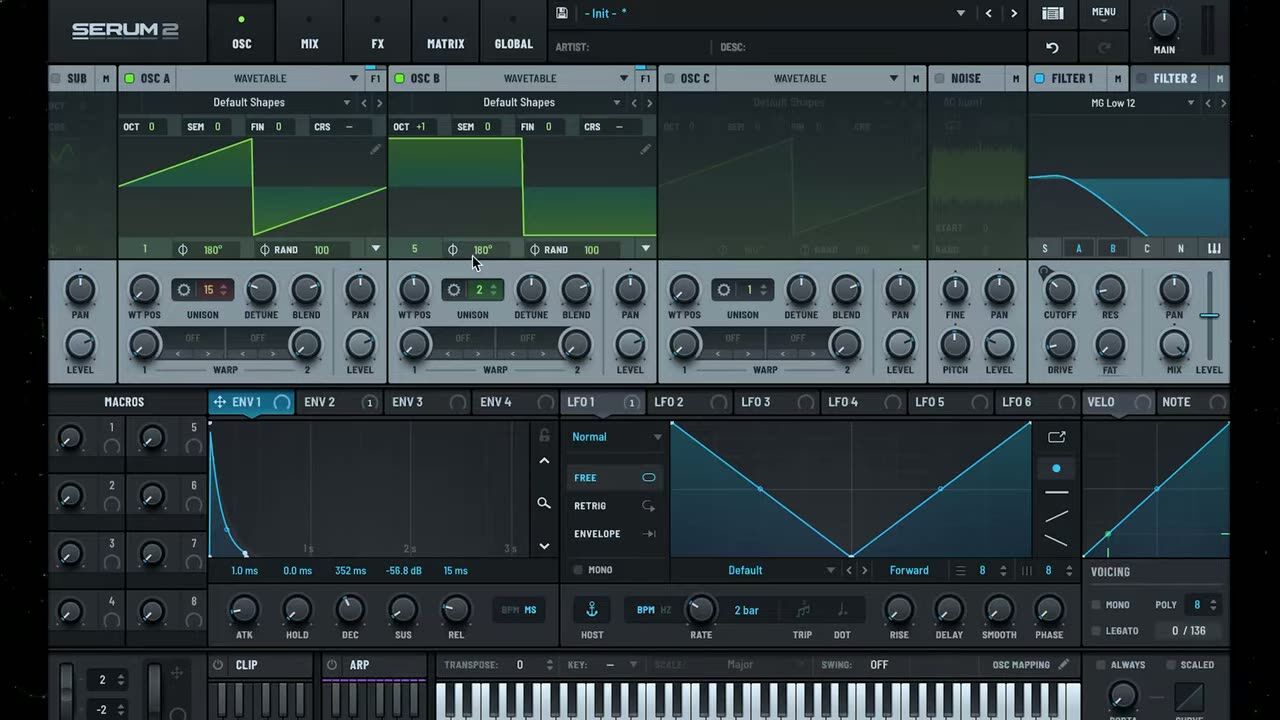The image size is (1280, 720).
Task: Route filter to oscillator B
Action: tap(1113, 249)
